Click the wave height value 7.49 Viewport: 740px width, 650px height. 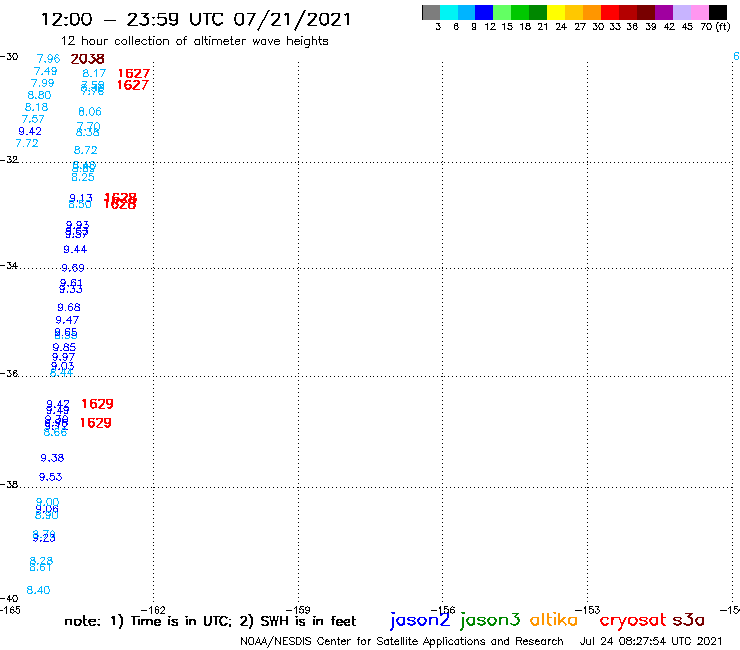coord(45,71)
